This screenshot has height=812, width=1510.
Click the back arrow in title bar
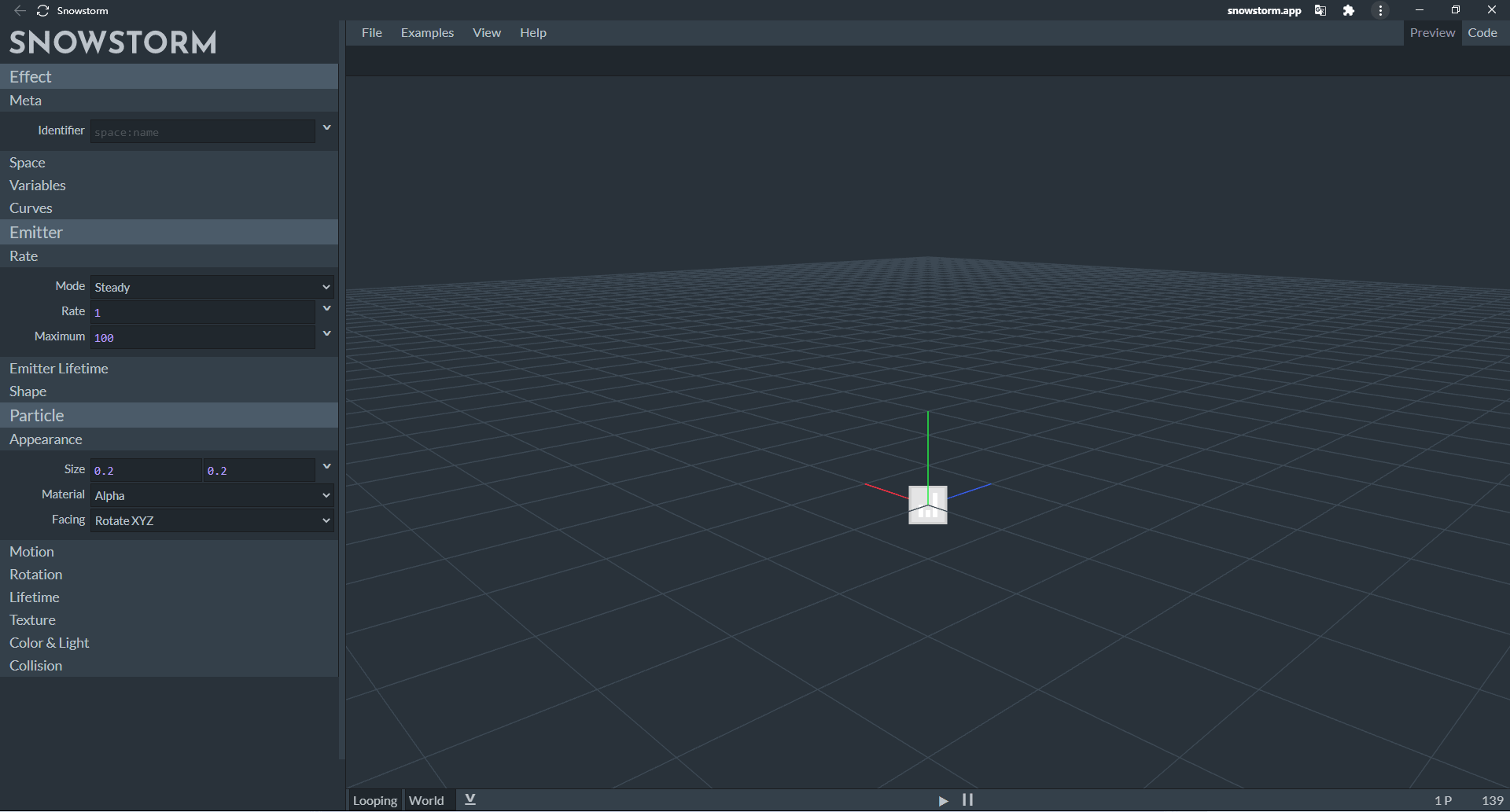pos(20,10)
